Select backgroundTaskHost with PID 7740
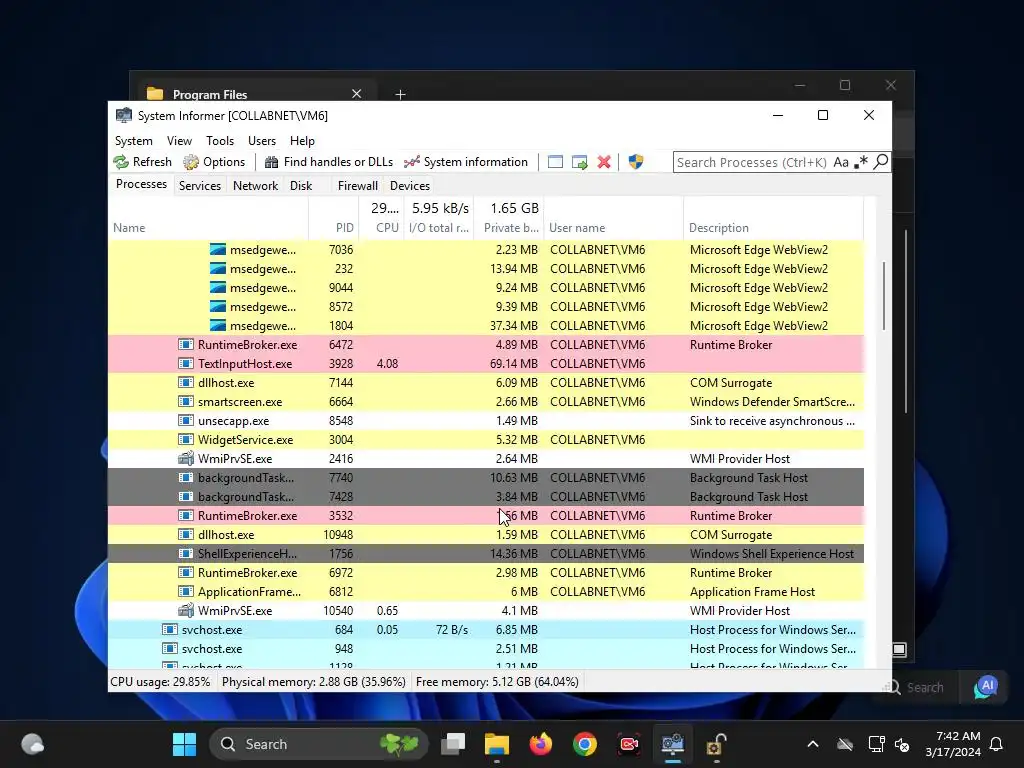Image resolution: width=1024 pixels, height=768 pixels. [486, 478]
